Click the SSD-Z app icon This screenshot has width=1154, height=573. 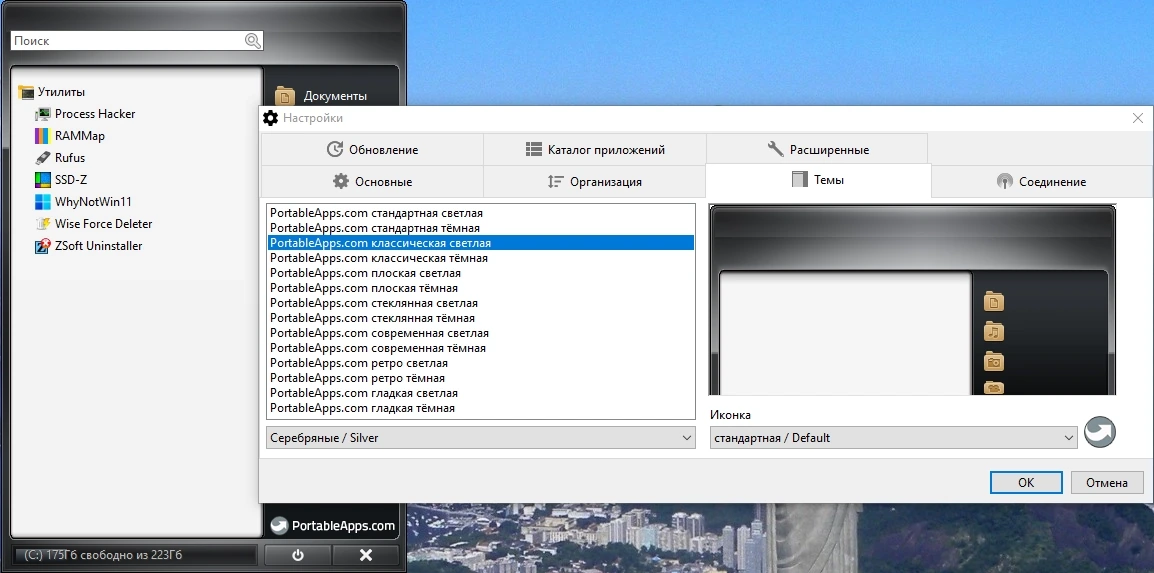pyautogui.click(x=43, y=180)
